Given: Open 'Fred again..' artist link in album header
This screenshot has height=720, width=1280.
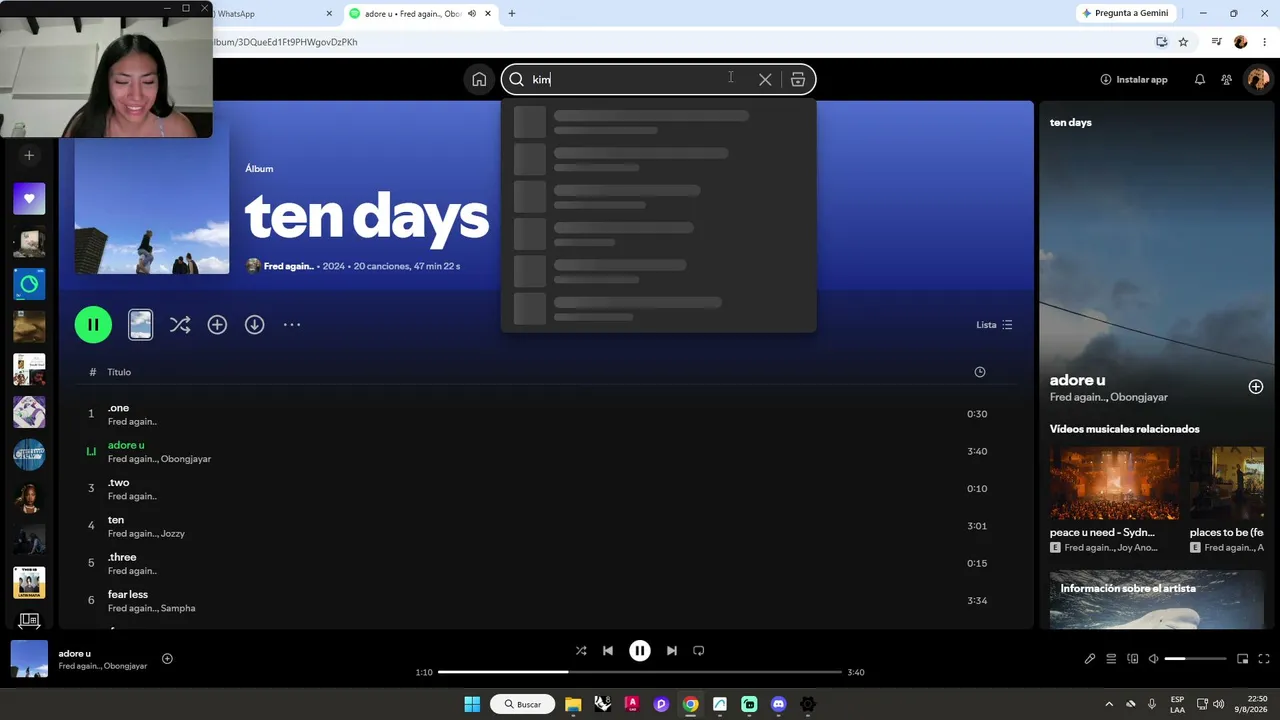Looking at the screenshot, I should (x=289, y=267).
